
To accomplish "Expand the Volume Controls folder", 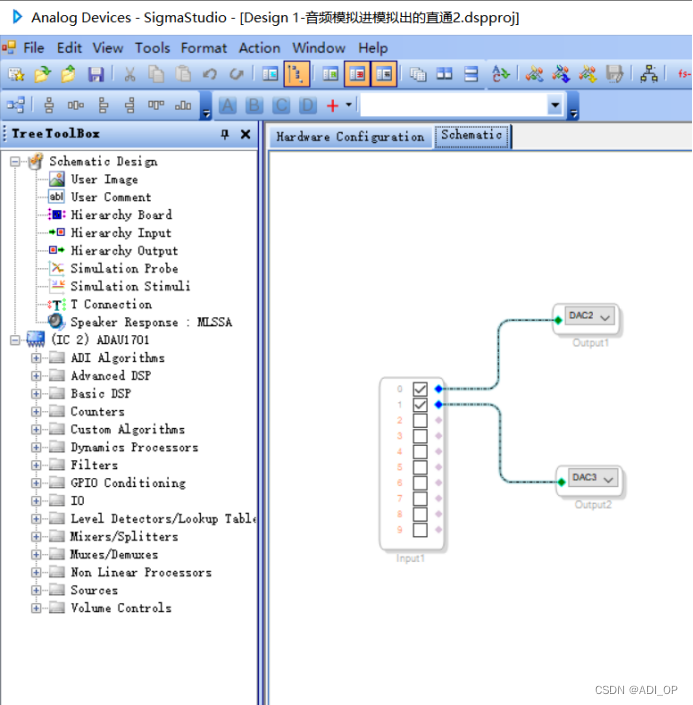I will 36,608.
